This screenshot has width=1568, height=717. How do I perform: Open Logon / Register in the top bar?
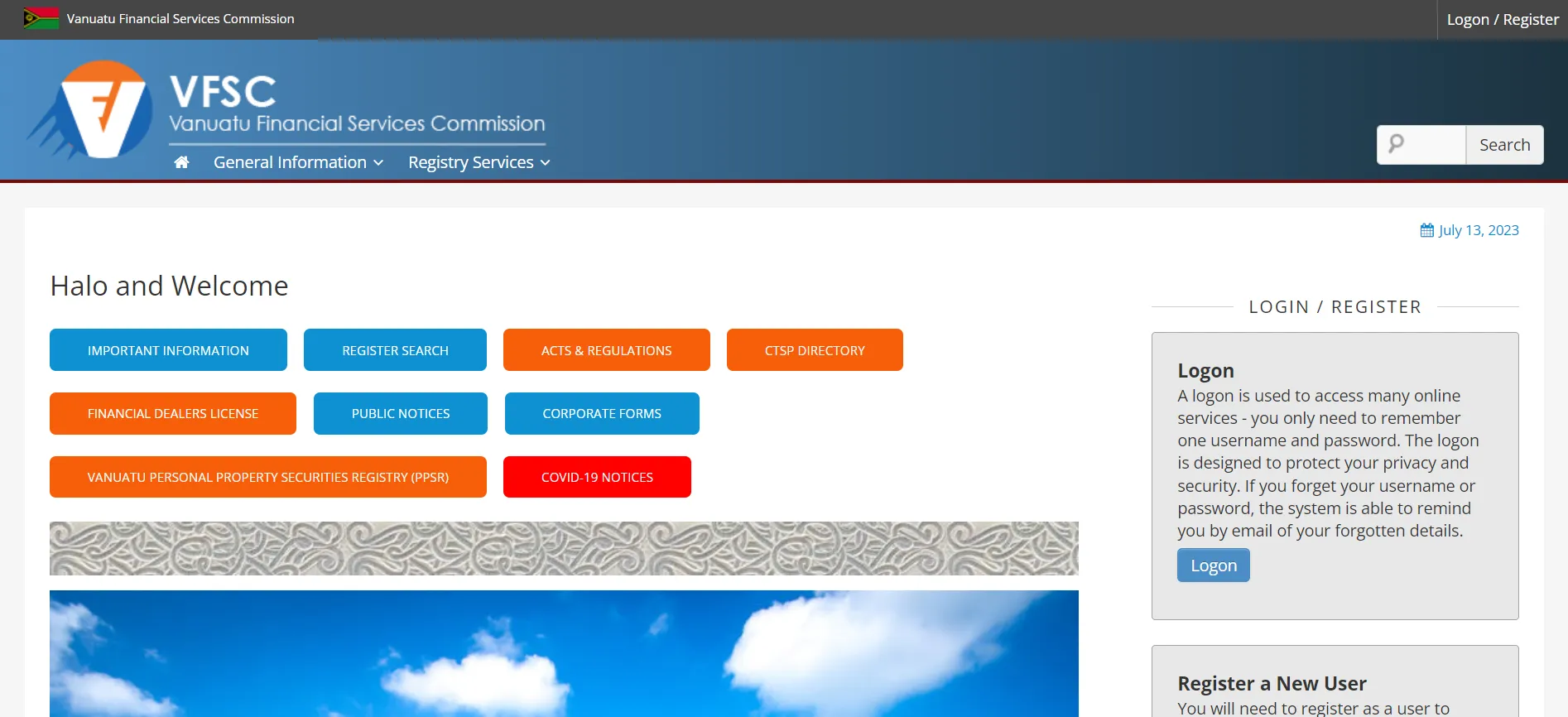[1503, 19]
